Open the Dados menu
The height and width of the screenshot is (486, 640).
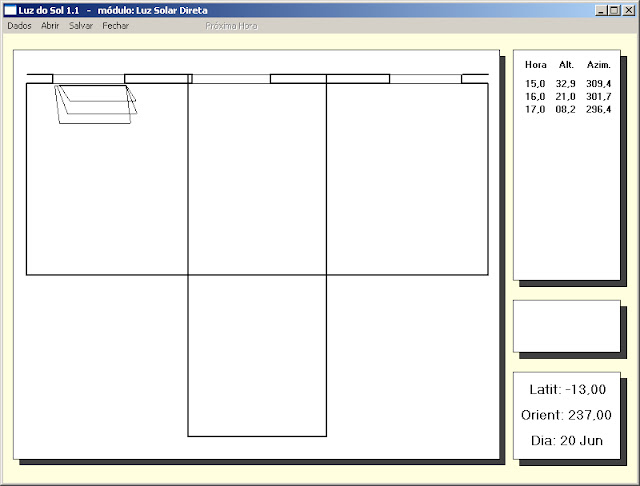pyautogui.click(x=19, y=26)
